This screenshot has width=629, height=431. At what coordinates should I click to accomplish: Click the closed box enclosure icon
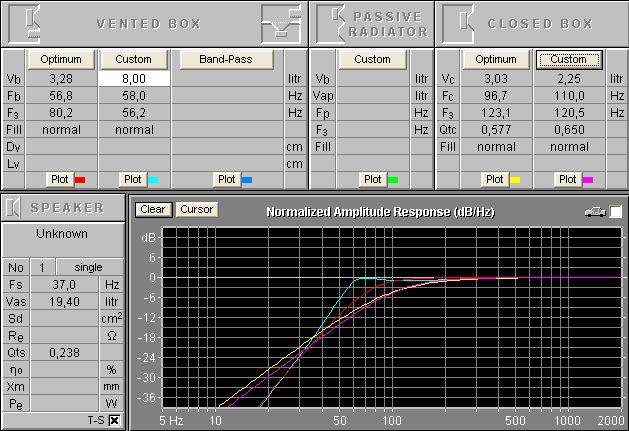coord(458,24)
